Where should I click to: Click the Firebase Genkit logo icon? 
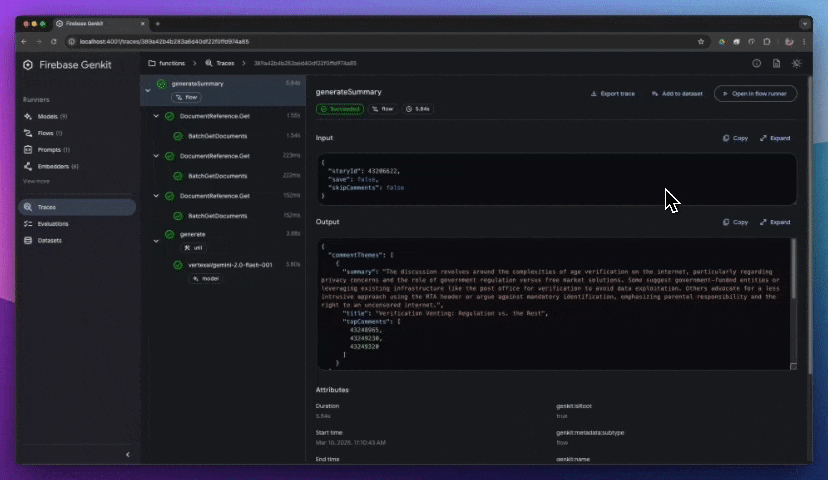point(28,63)
